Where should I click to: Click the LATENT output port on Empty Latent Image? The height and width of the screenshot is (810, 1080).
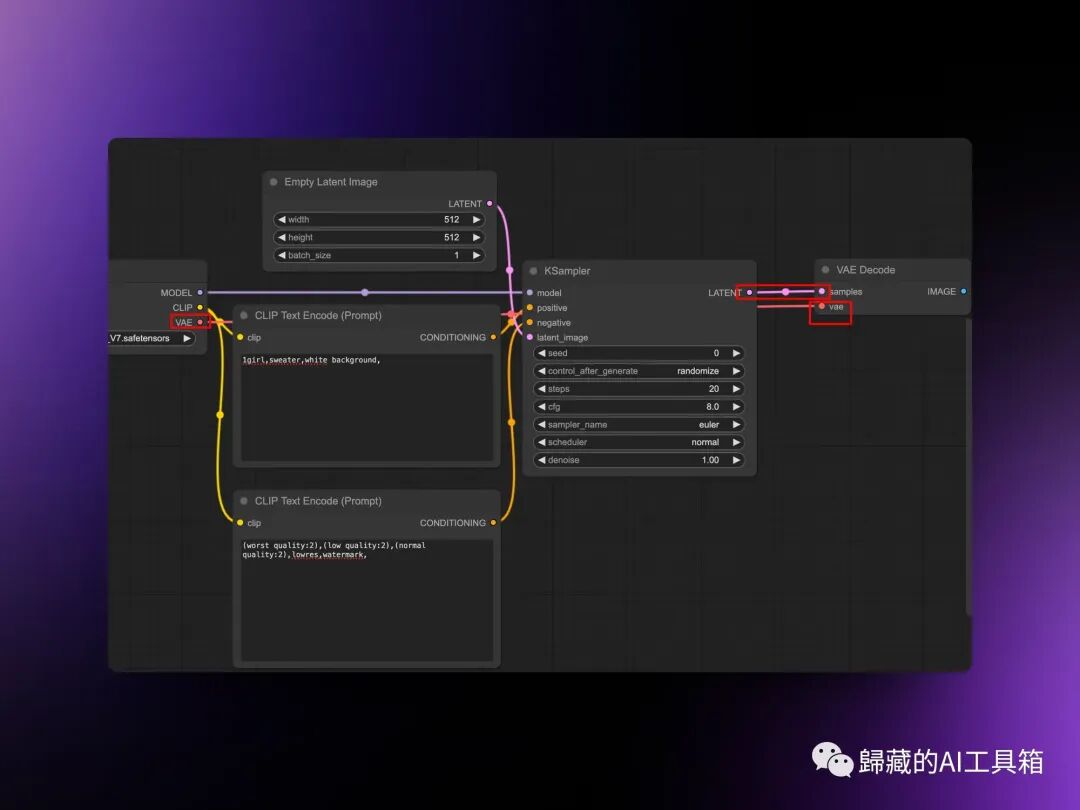pos(490,204)
